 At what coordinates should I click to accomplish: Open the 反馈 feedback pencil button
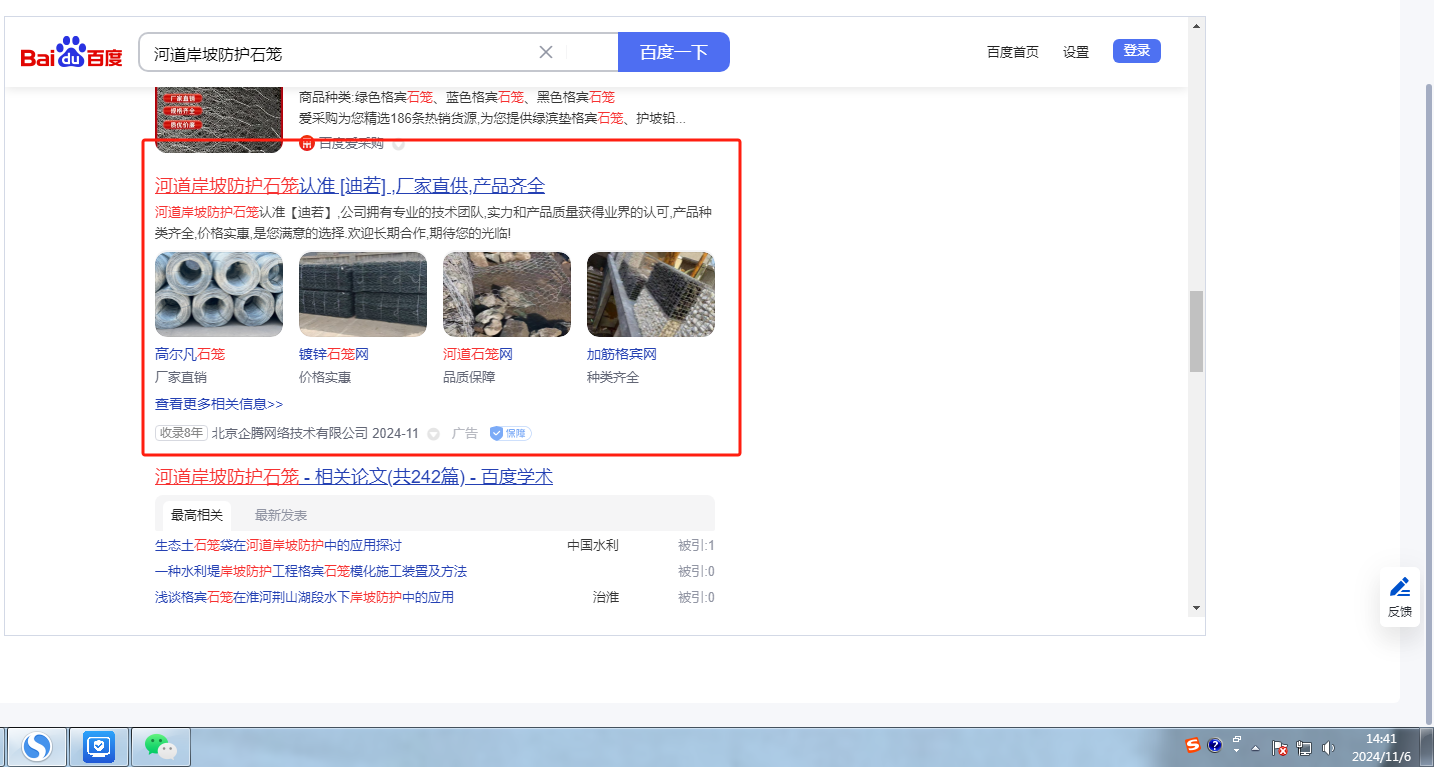(1400, 597)
